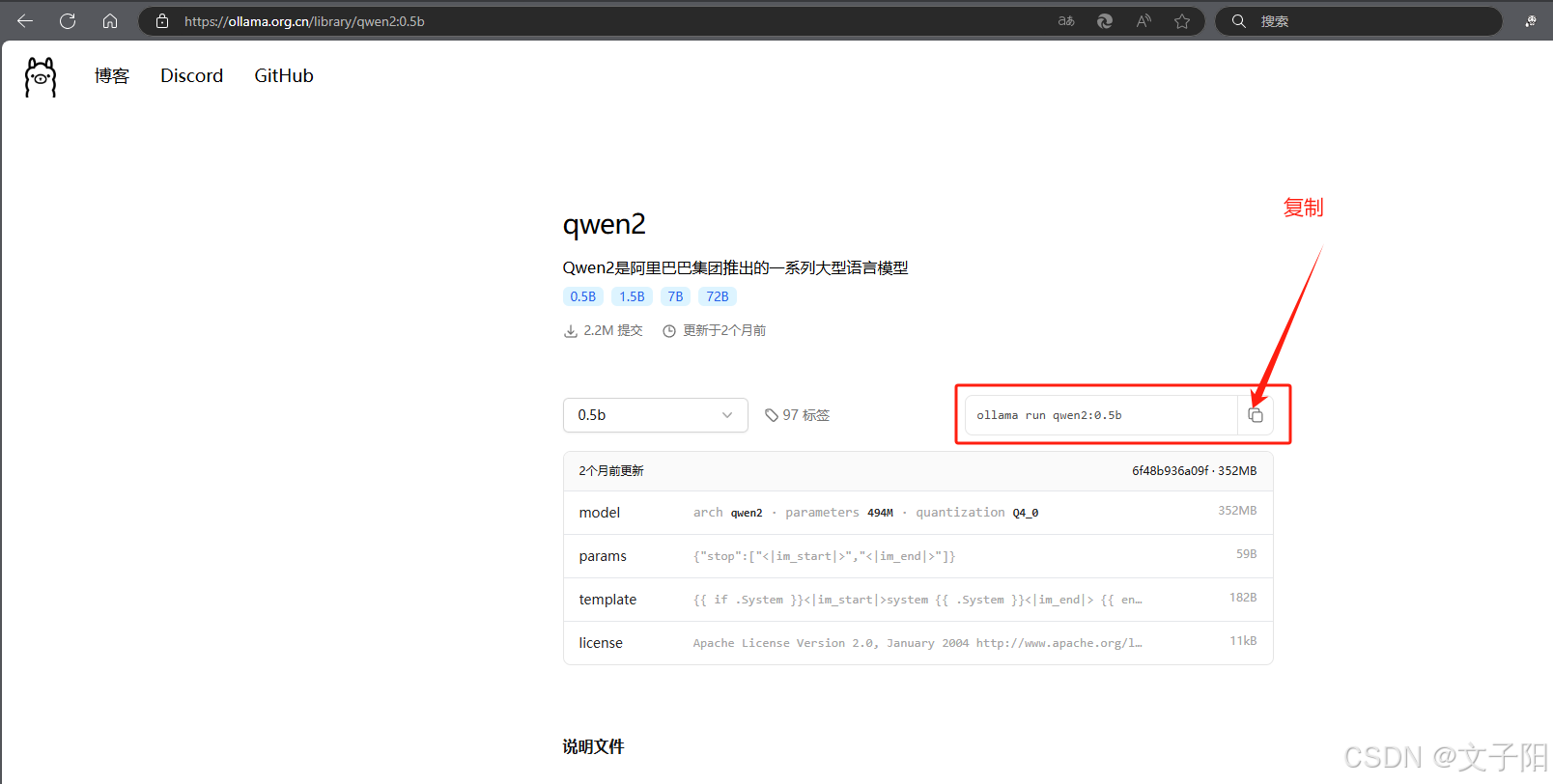Click the parameters 494M value
Viewport: 1553px width, 784px height.
click(880, 513)
